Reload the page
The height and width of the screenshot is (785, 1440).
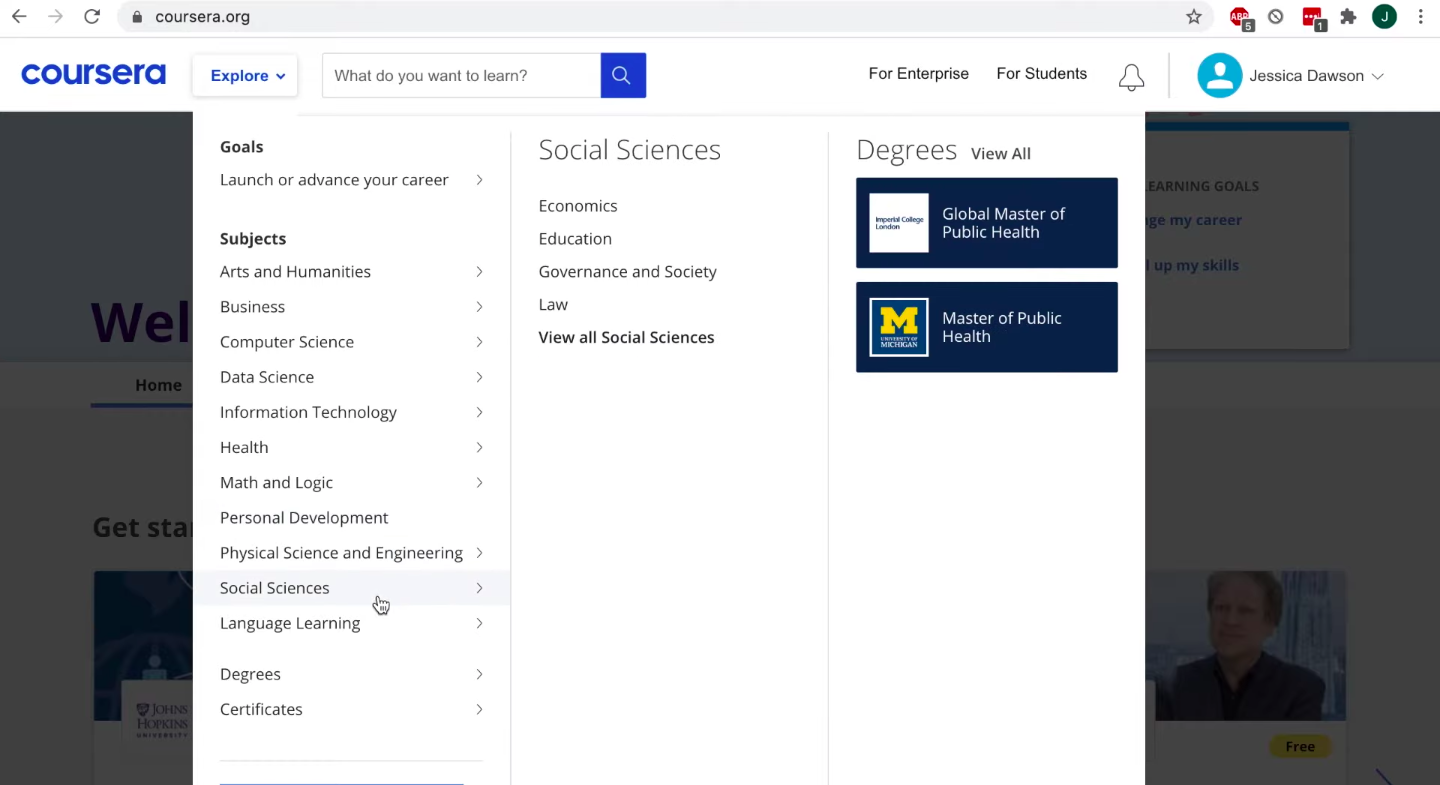91,16
